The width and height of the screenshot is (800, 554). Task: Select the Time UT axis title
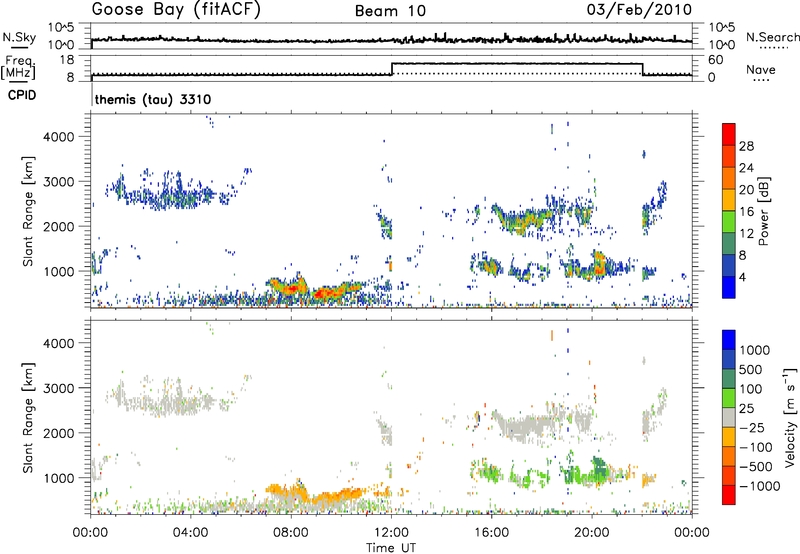391,548
